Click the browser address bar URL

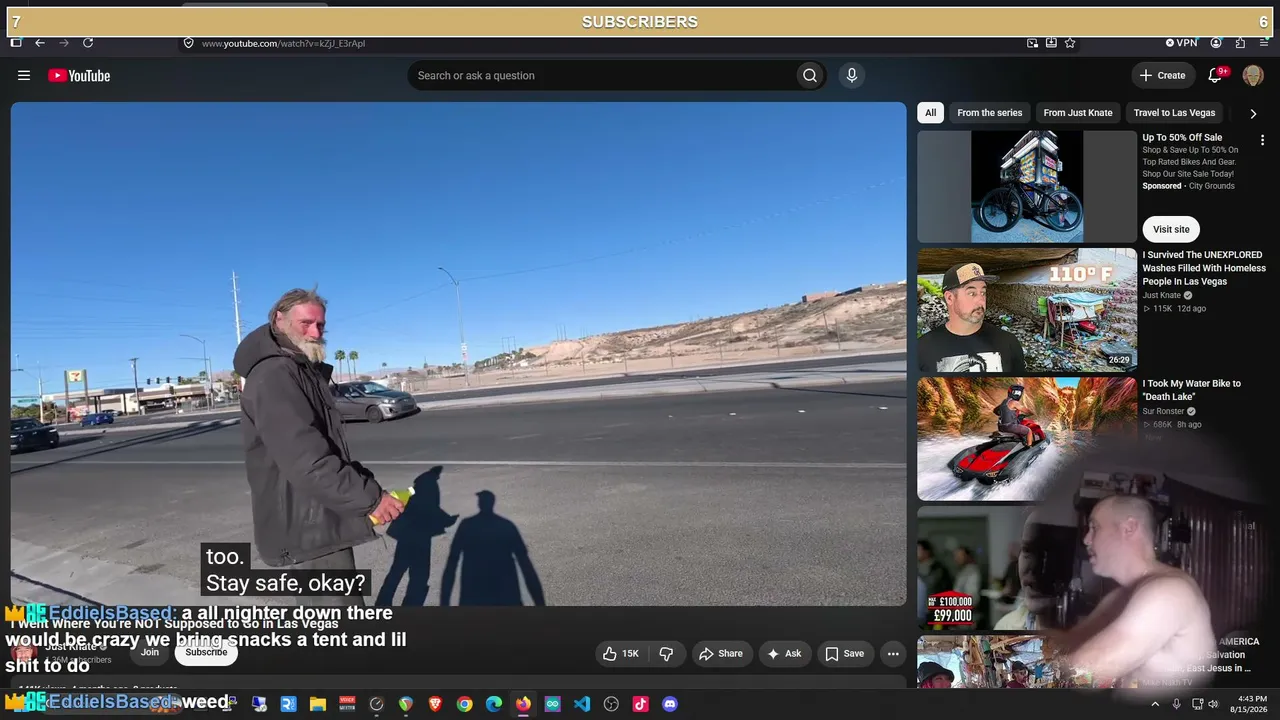coord(283,44)
